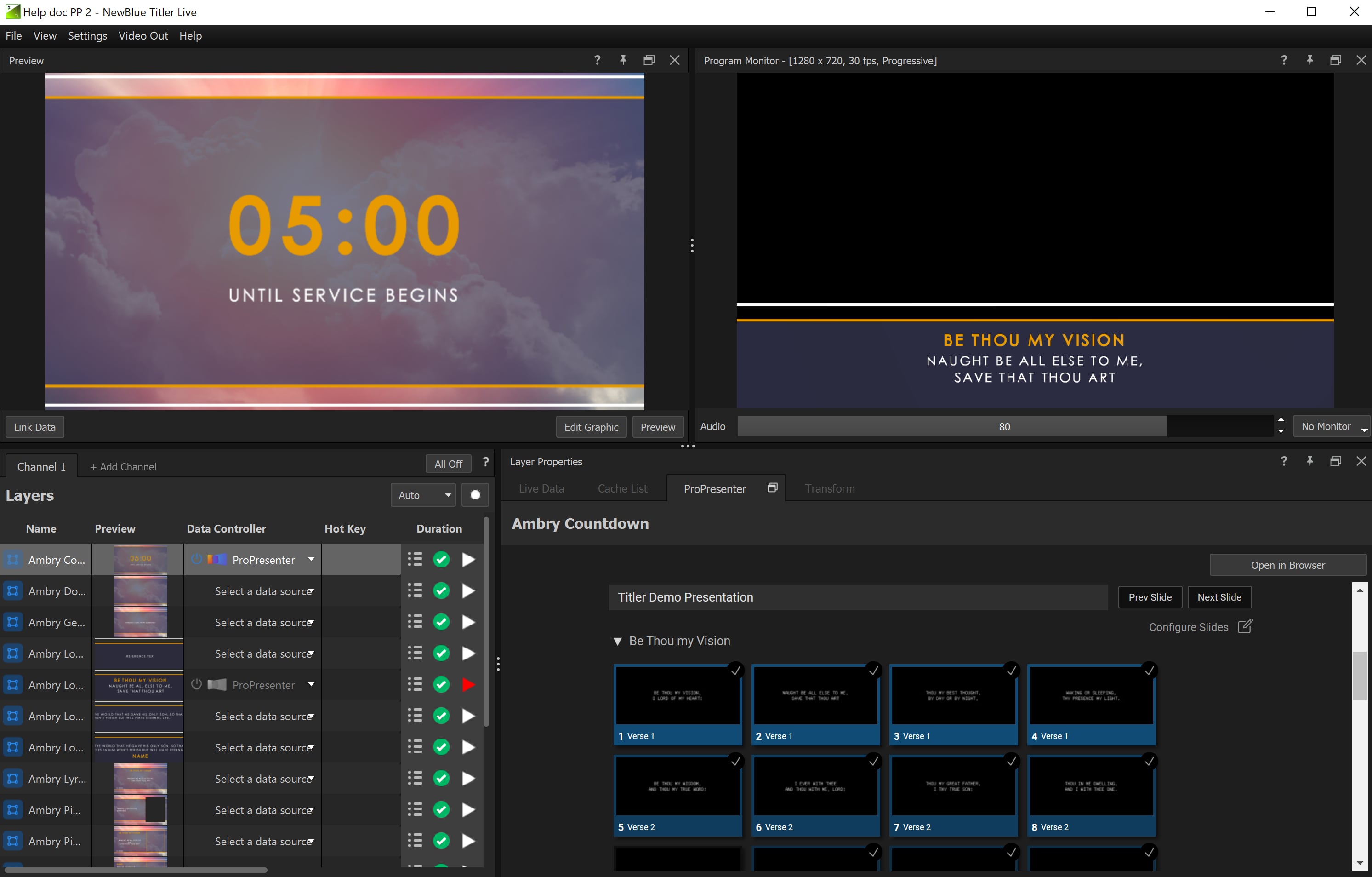This screenshot has width=1372, height=877.
Task: Toggle checkmark on slide 3 Verse 1
Action: click(x=1011, y=670)
